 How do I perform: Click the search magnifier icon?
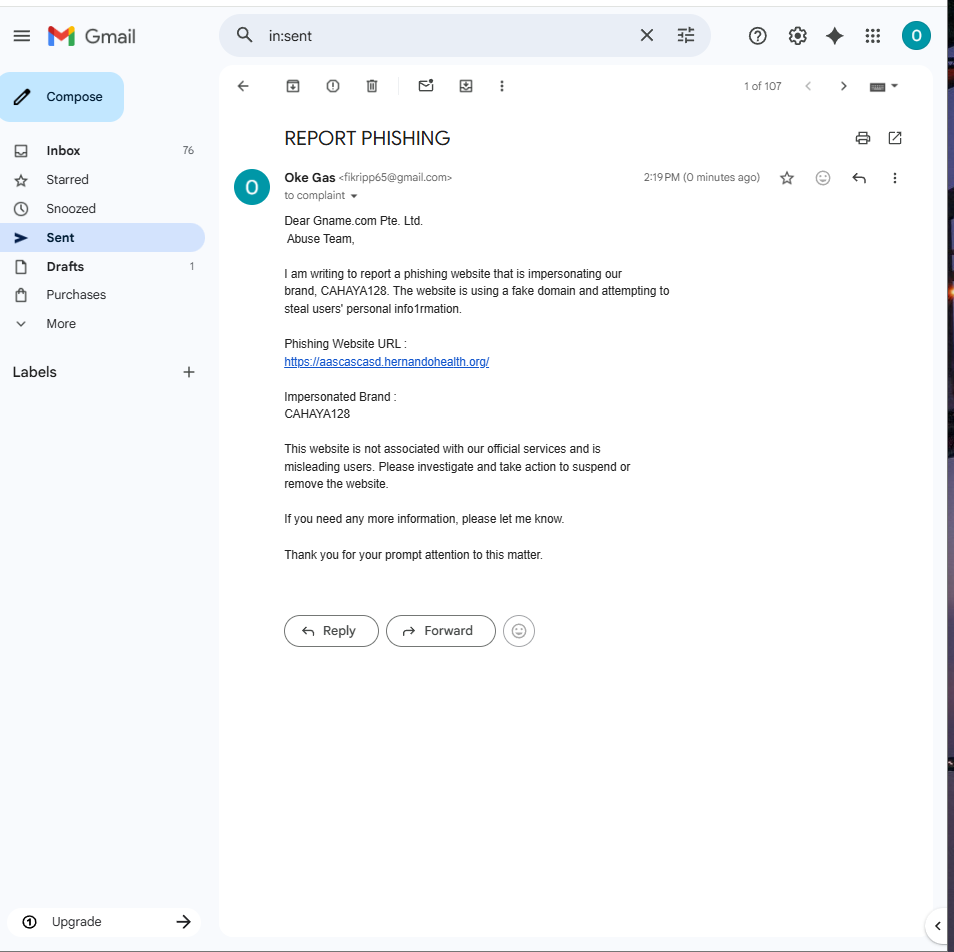245,35
